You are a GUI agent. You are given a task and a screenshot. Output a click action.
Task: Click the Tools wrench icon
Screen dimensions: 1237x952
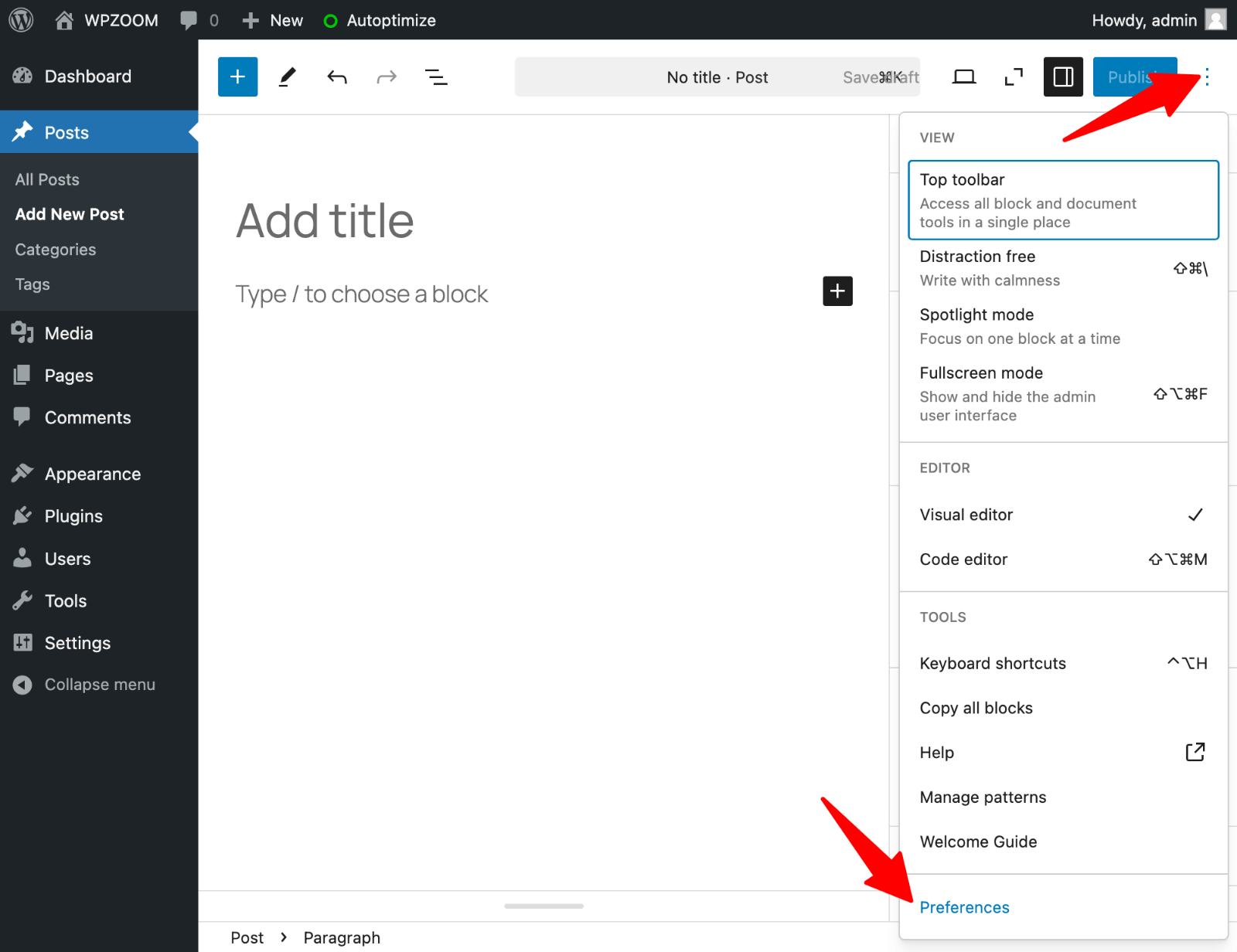tap(22, 600)
